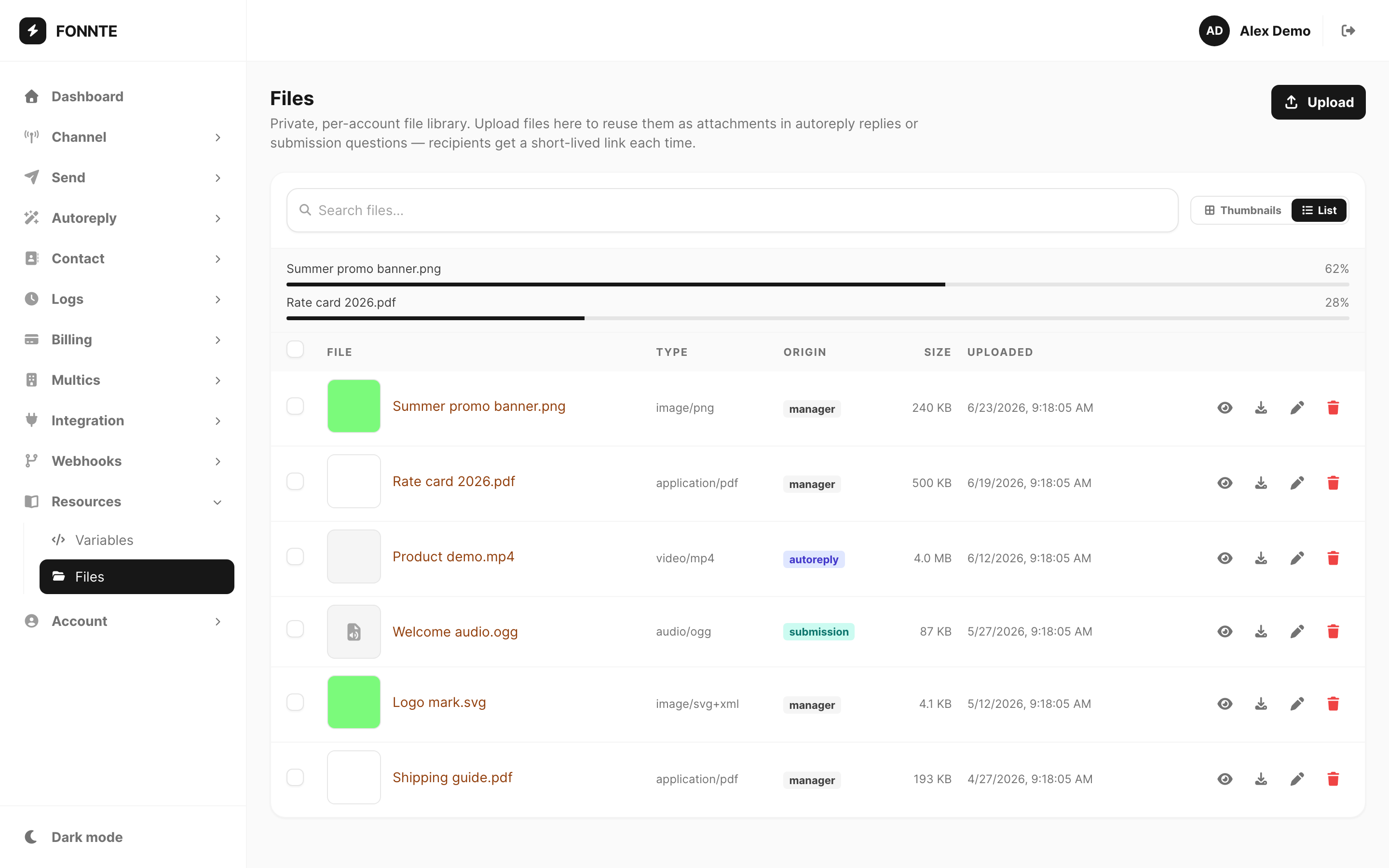Expand the Billing chevron
This screenshot has height=868, width=1389.
click(x=218, y=340)
